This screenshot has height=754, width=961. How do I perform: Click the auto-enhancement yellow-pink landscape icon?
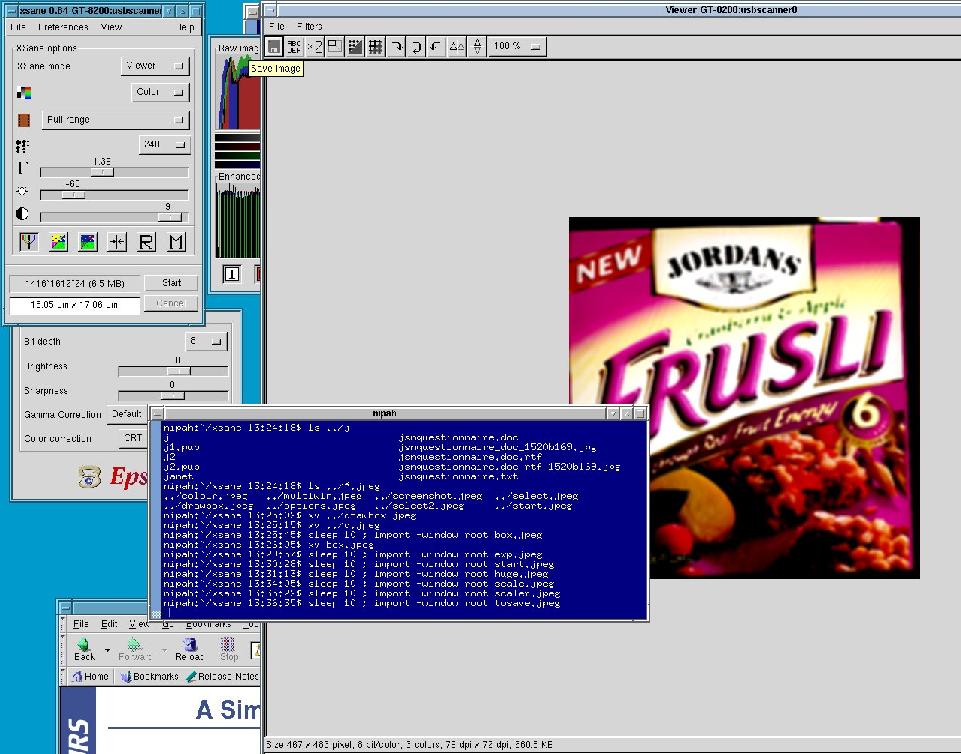[58, 242]
